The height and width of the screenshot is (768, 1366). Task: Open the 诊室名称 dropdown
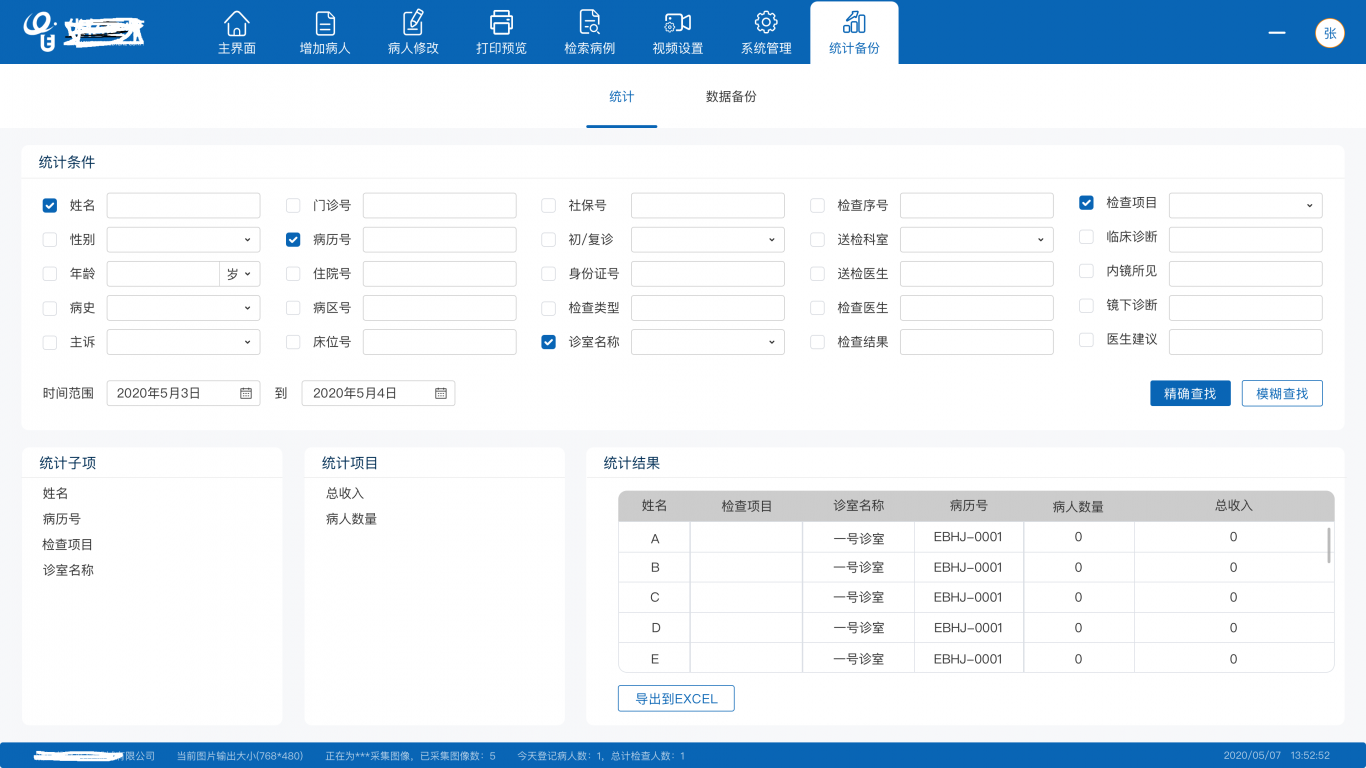coord(708,341)
